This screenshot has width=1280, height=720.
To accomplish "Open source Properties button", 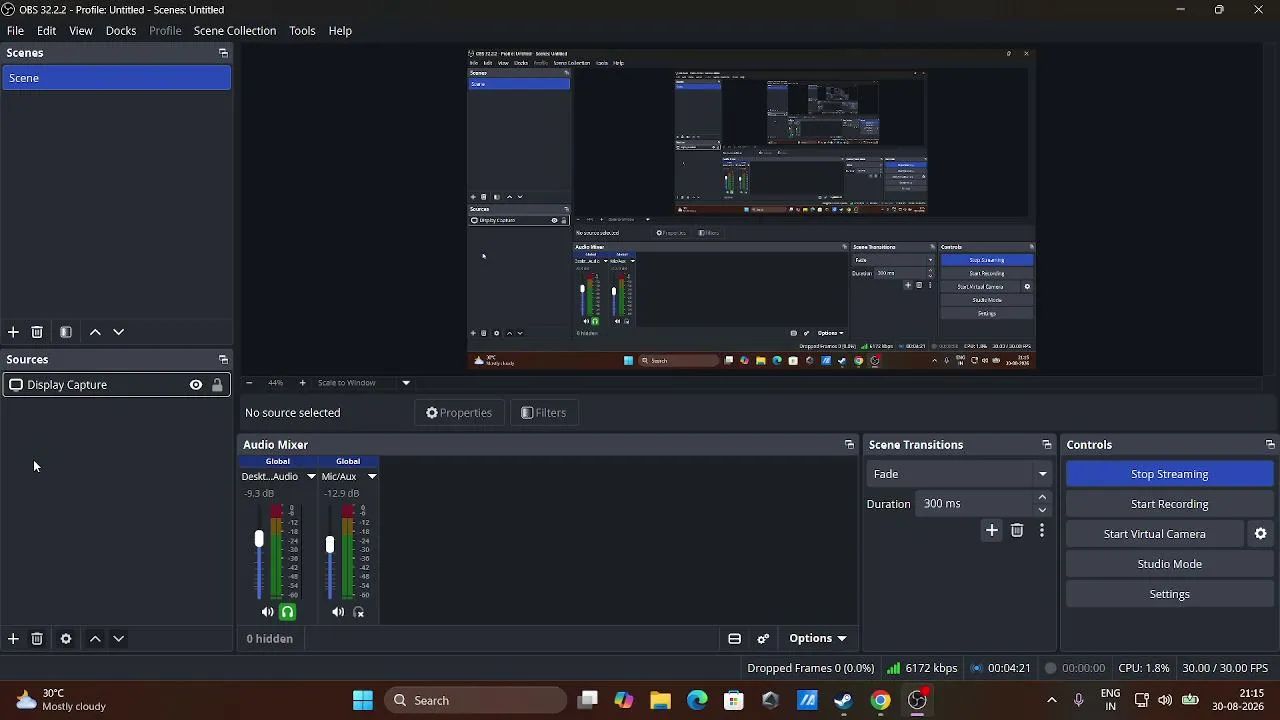I will 459,413.
